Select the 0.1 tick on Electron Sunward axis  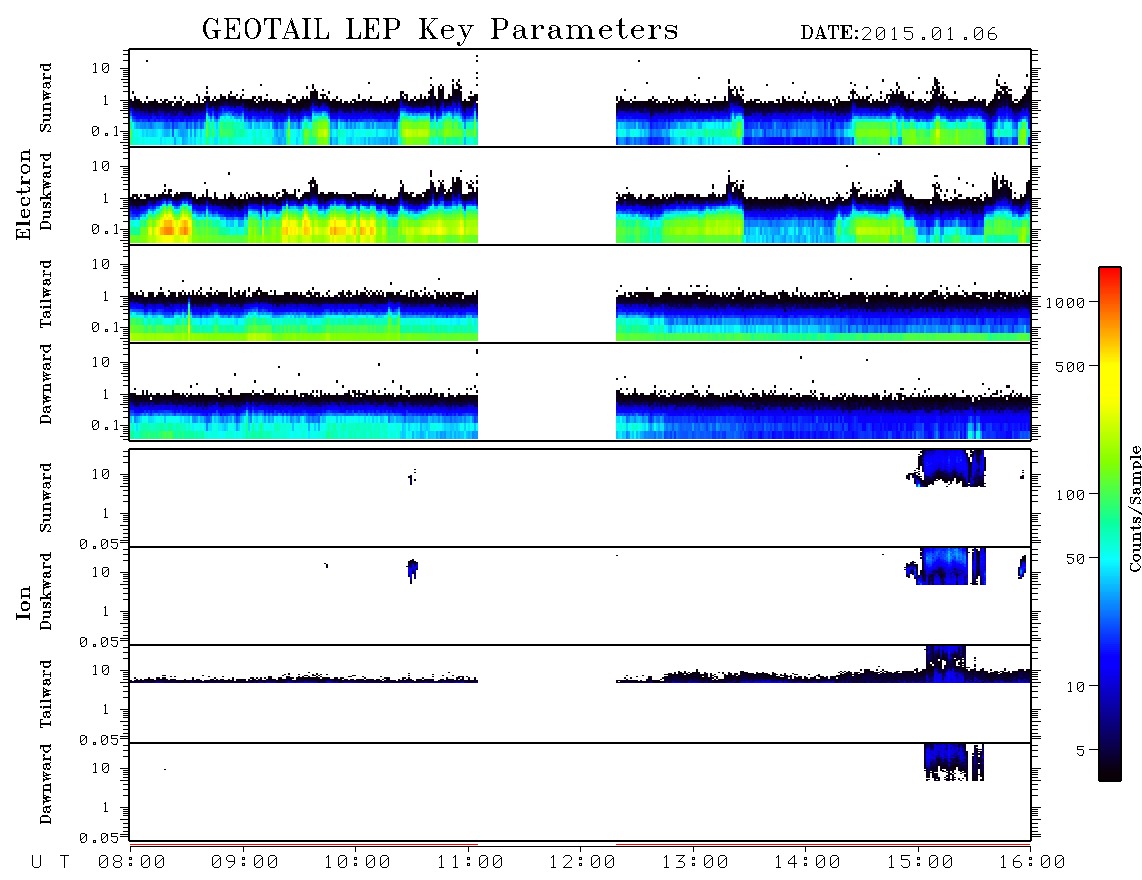105,131
